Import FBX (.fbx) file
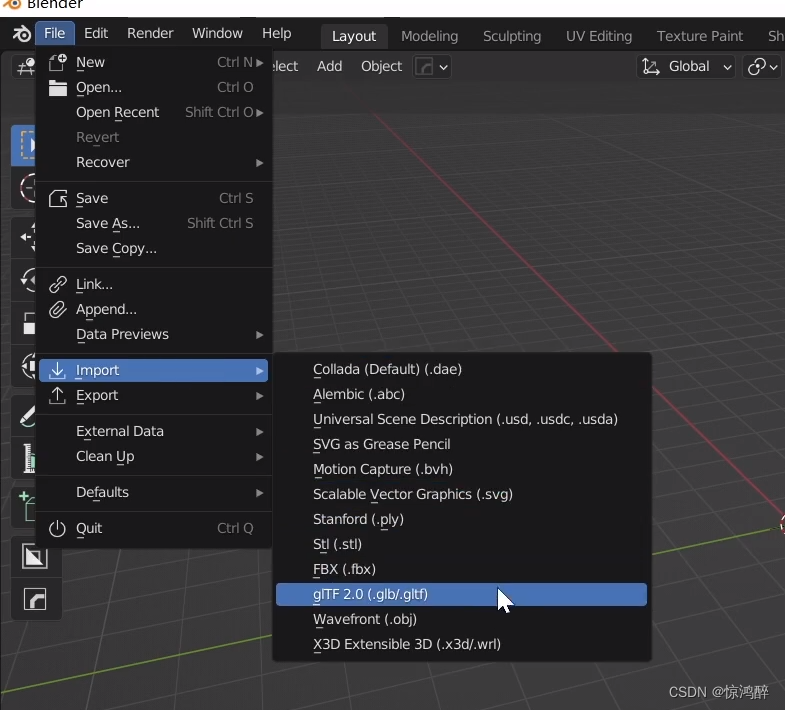Screen dimensions: 785x710 [461, 570]
